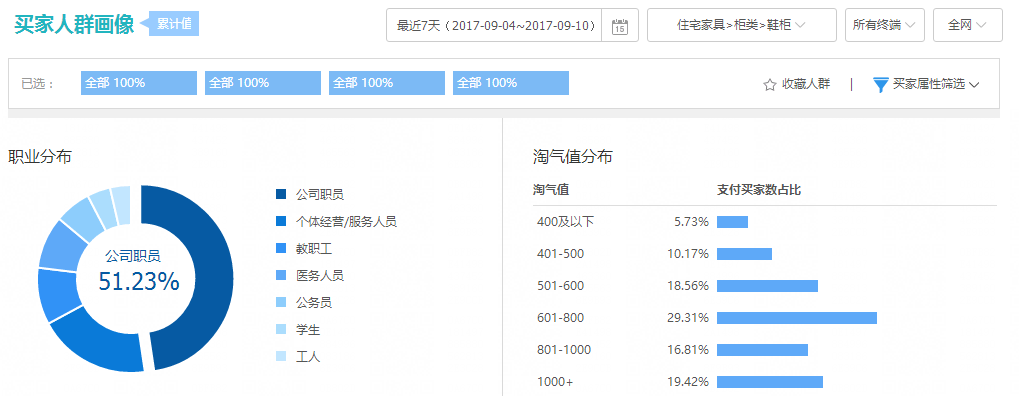Expand the 住宅家具>柜类>鞋柜 category dropdown
The width and height of the screenshot is (1019, 396).
click(x=742, y=25)
